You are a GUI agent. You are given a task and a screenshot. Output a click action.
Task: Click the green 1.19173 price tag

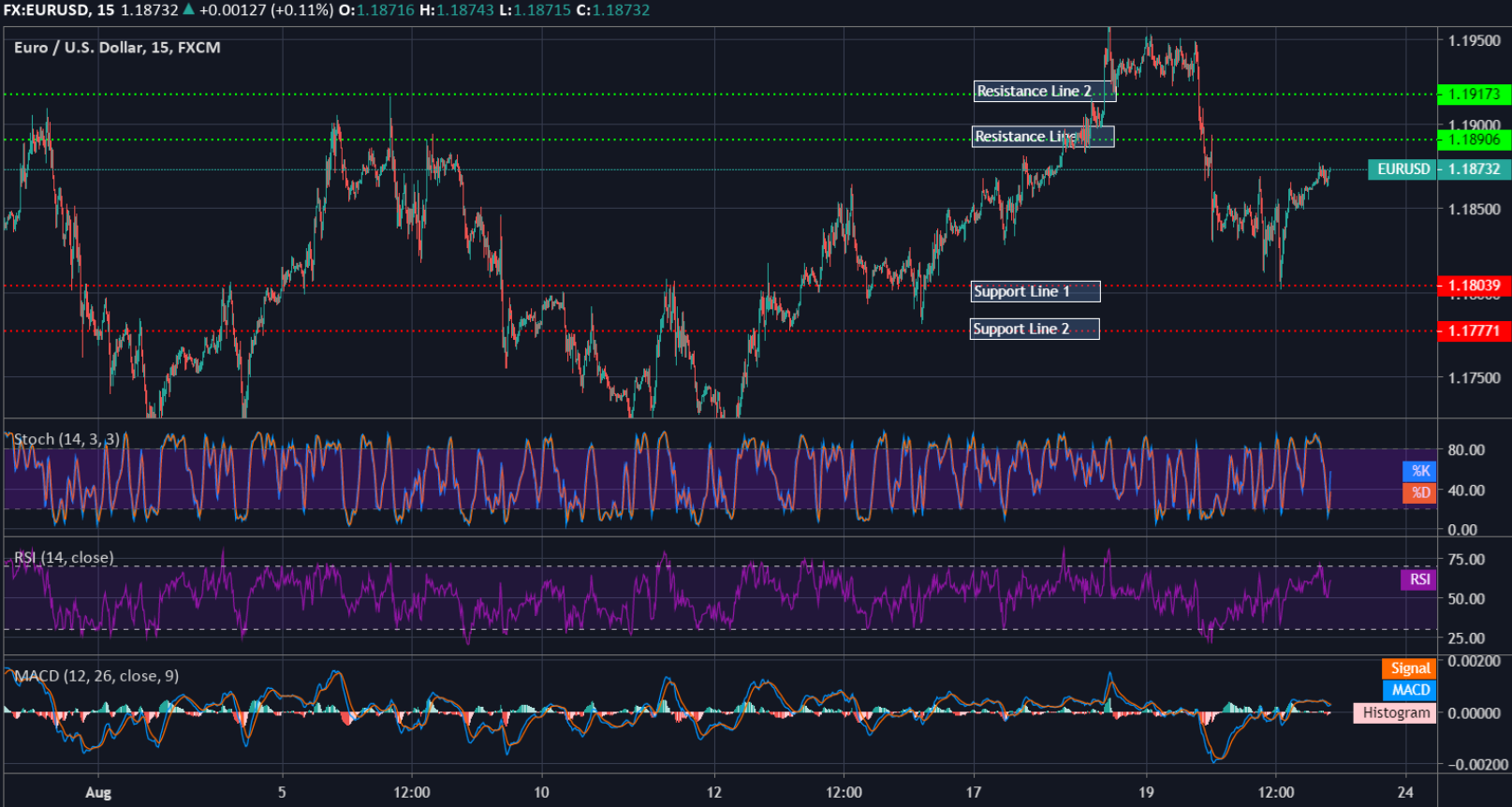pos(1474,94)
